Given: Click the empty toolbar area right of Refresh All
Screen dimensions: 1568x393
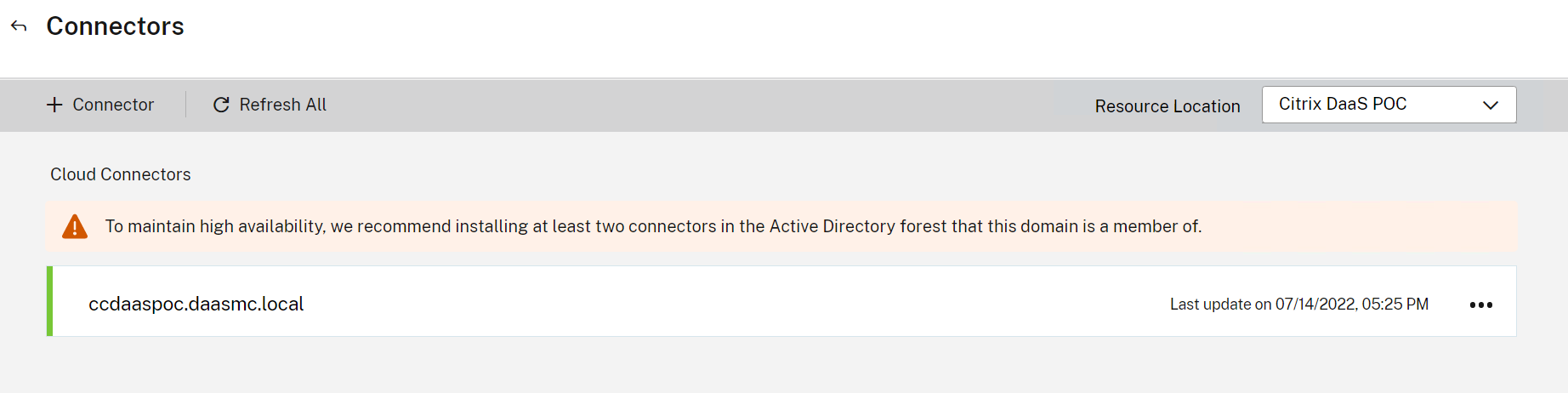Looking at the screenshot, I should [680, 105].
